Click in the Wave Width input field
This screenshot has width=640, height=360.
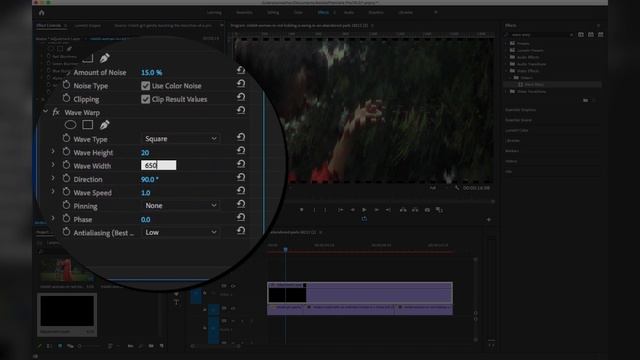point(159,165)
